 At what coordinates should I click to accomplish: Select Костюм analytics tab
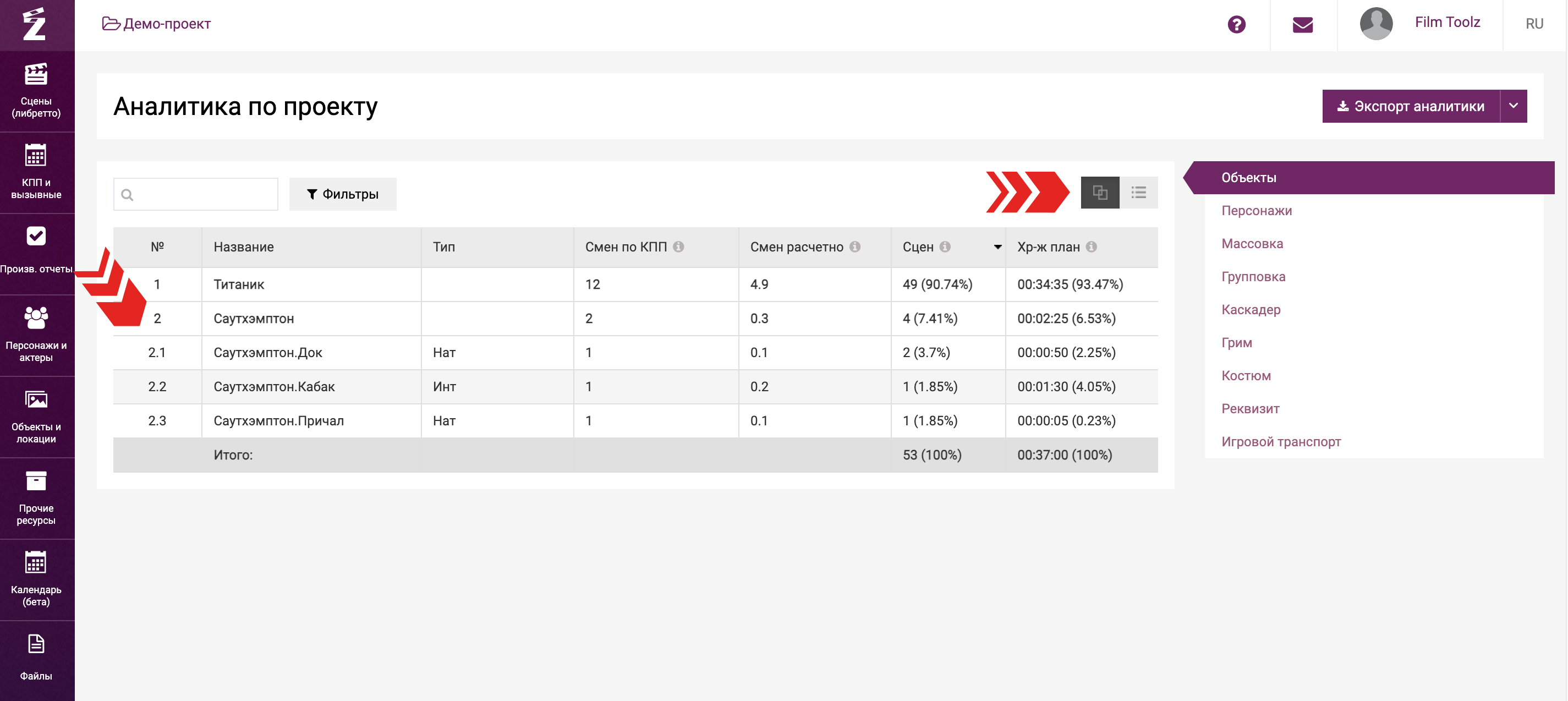pos(1246,375)
